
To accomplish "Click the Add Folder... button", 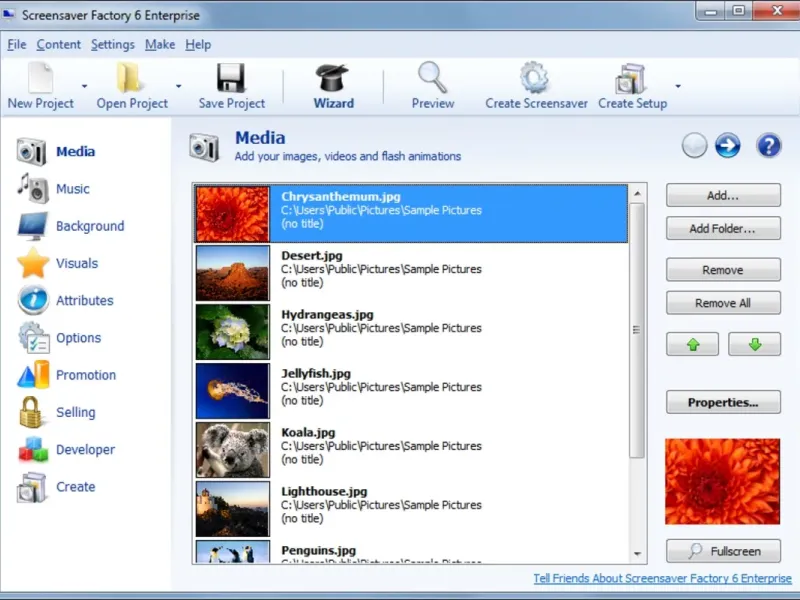I will 723,229.
